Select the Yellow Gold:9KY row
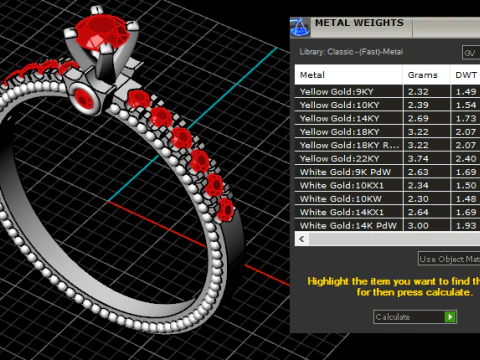 (x=387, y=91)
